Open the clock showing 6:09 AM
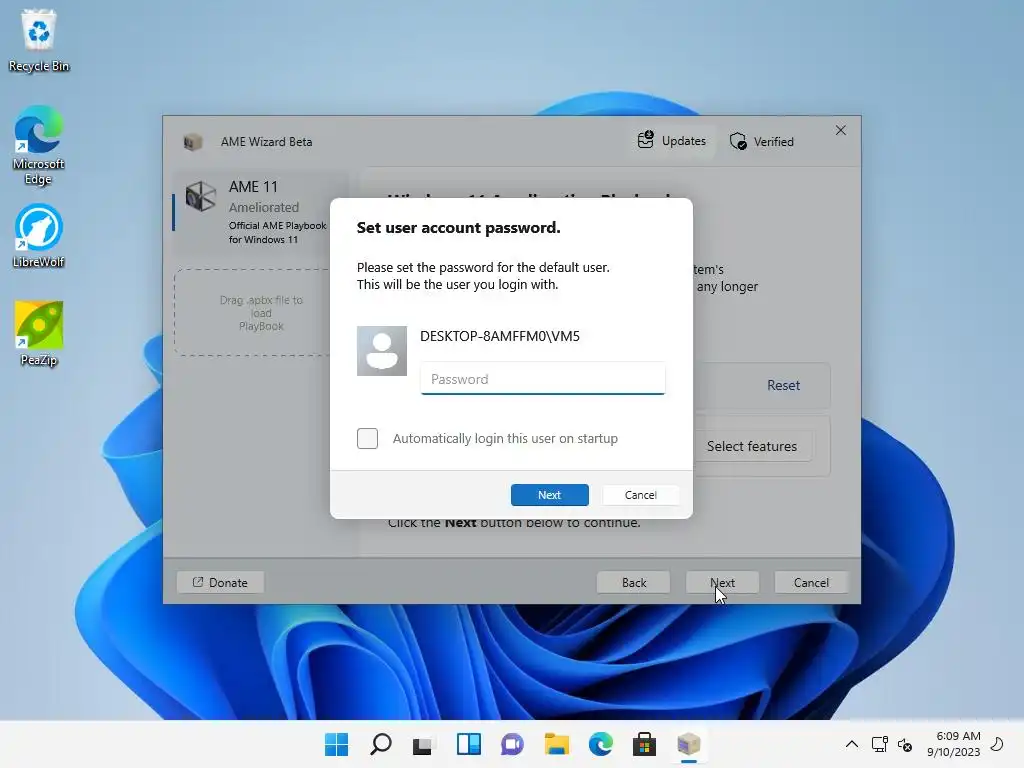The image size is (1024, 768). click(x=953, y=744)
